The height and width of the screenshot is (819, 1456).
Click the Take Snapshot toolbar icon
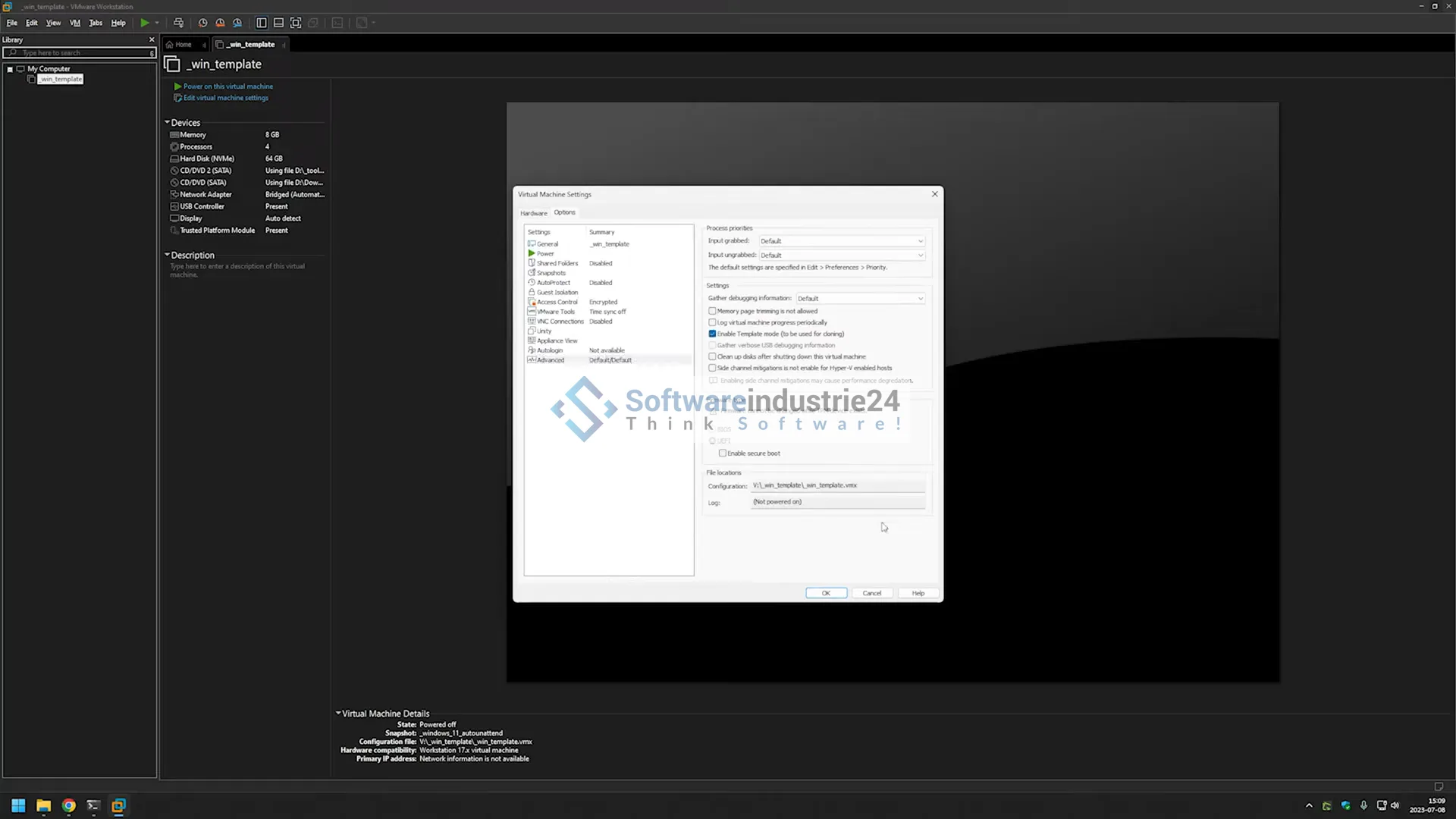coord(202,23)
